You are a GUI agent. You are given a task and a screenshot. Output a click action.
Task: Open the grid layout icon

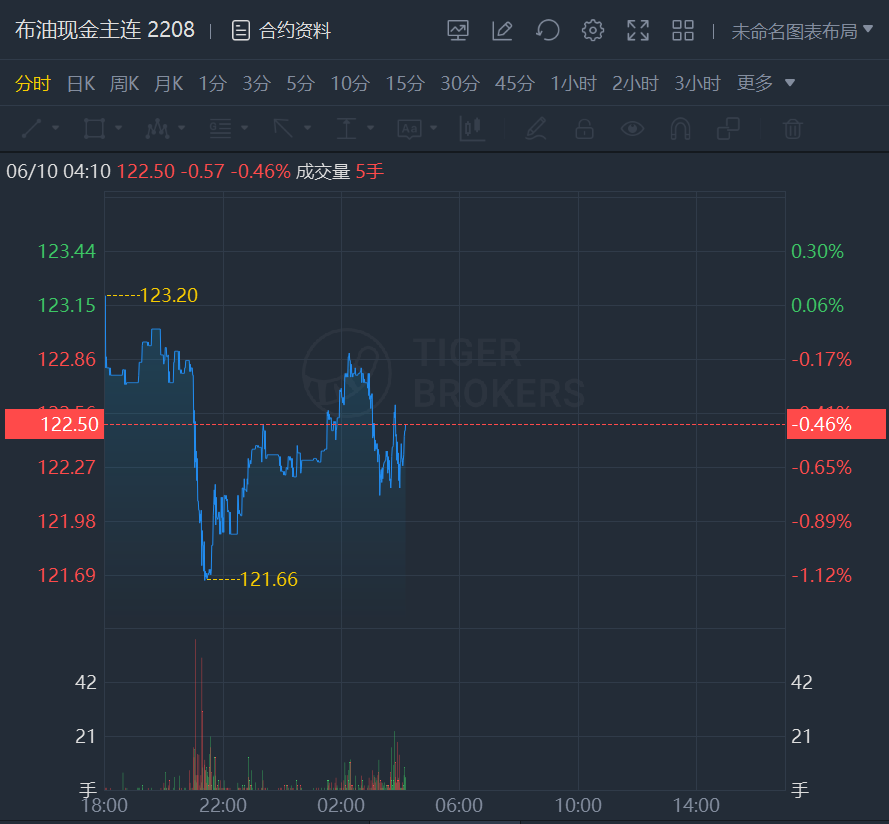pos(683,30)
